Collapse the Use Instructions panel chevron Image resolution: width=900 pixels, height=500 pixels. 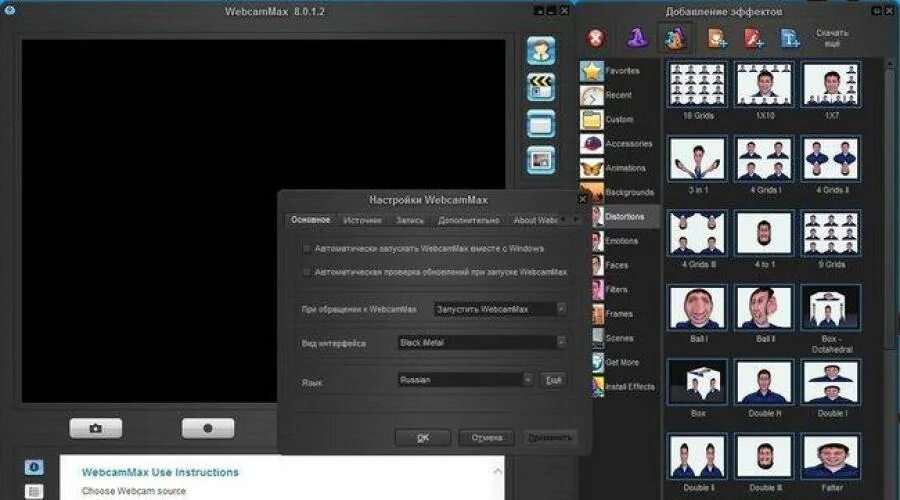(498, 471)
